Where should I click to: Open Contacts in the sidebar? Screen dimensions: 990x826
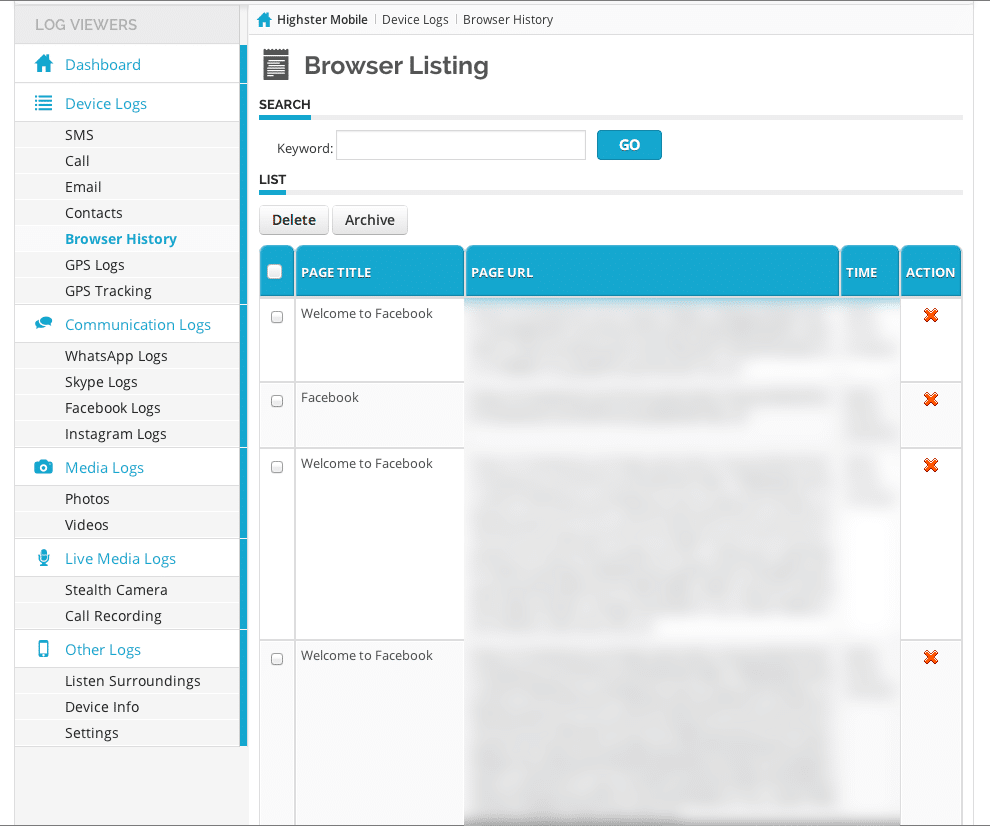coord(93,213)
